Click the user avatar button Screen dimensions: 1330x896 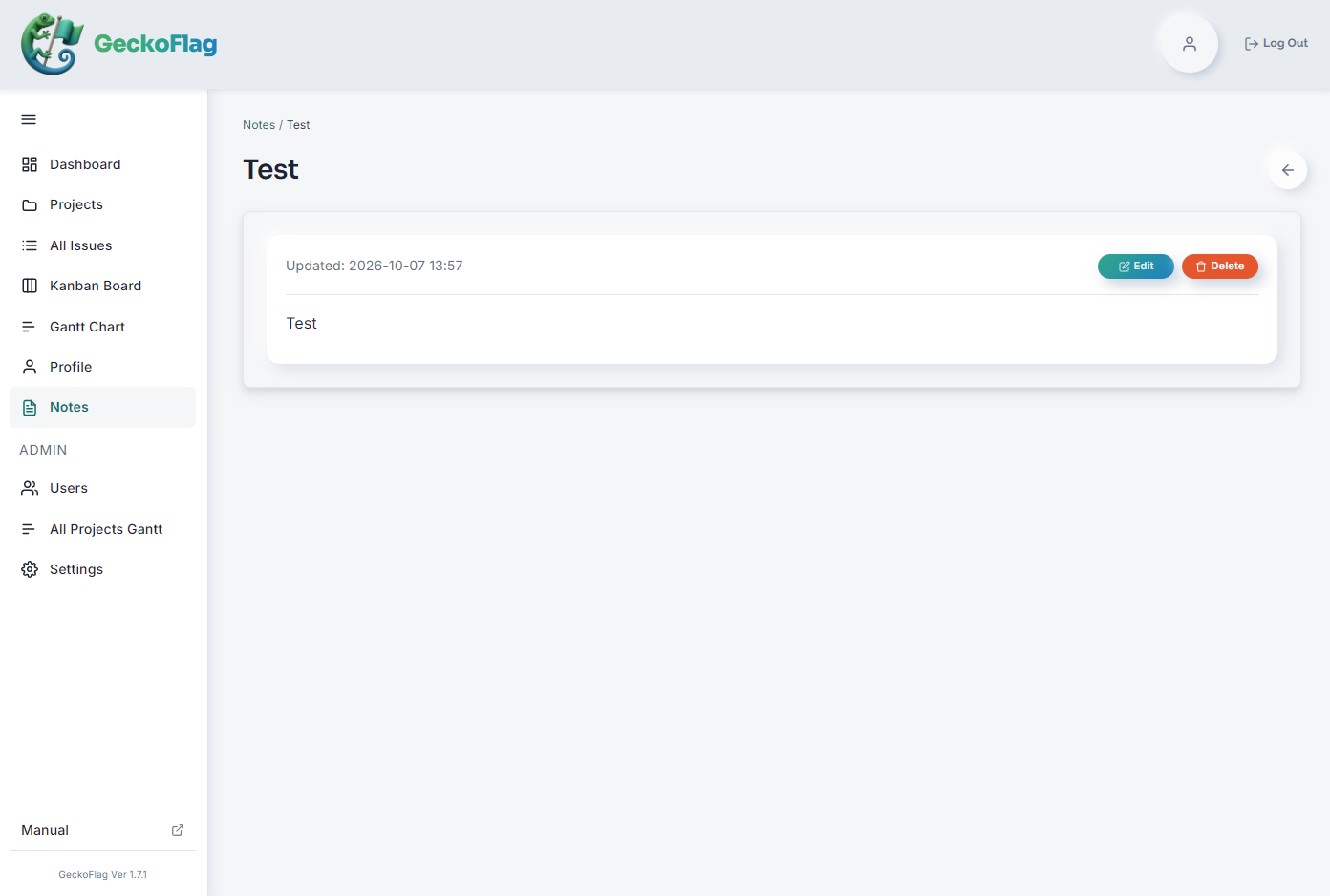click(x=1190, y=44)
